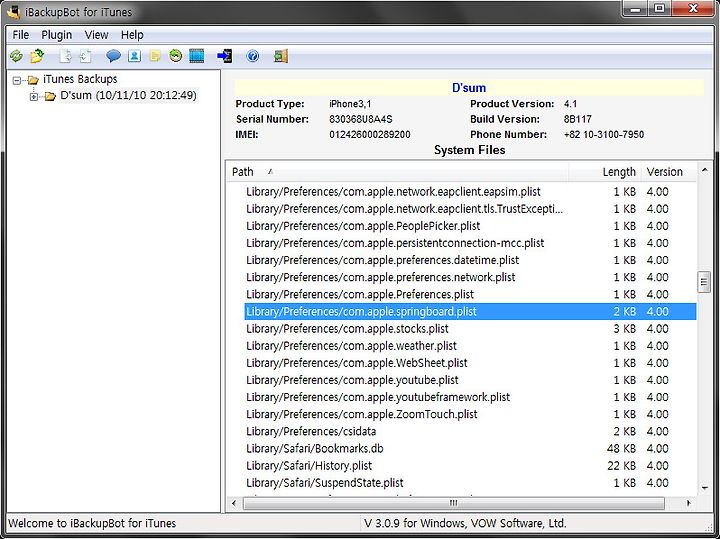Select com.apple.PeoplePicker.plist row

(x=470, y=226)
